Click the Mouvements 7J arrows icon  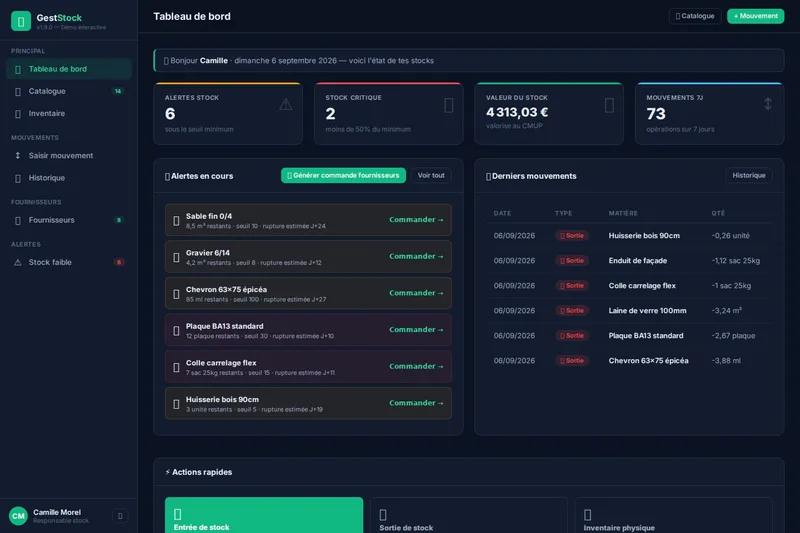768,104
